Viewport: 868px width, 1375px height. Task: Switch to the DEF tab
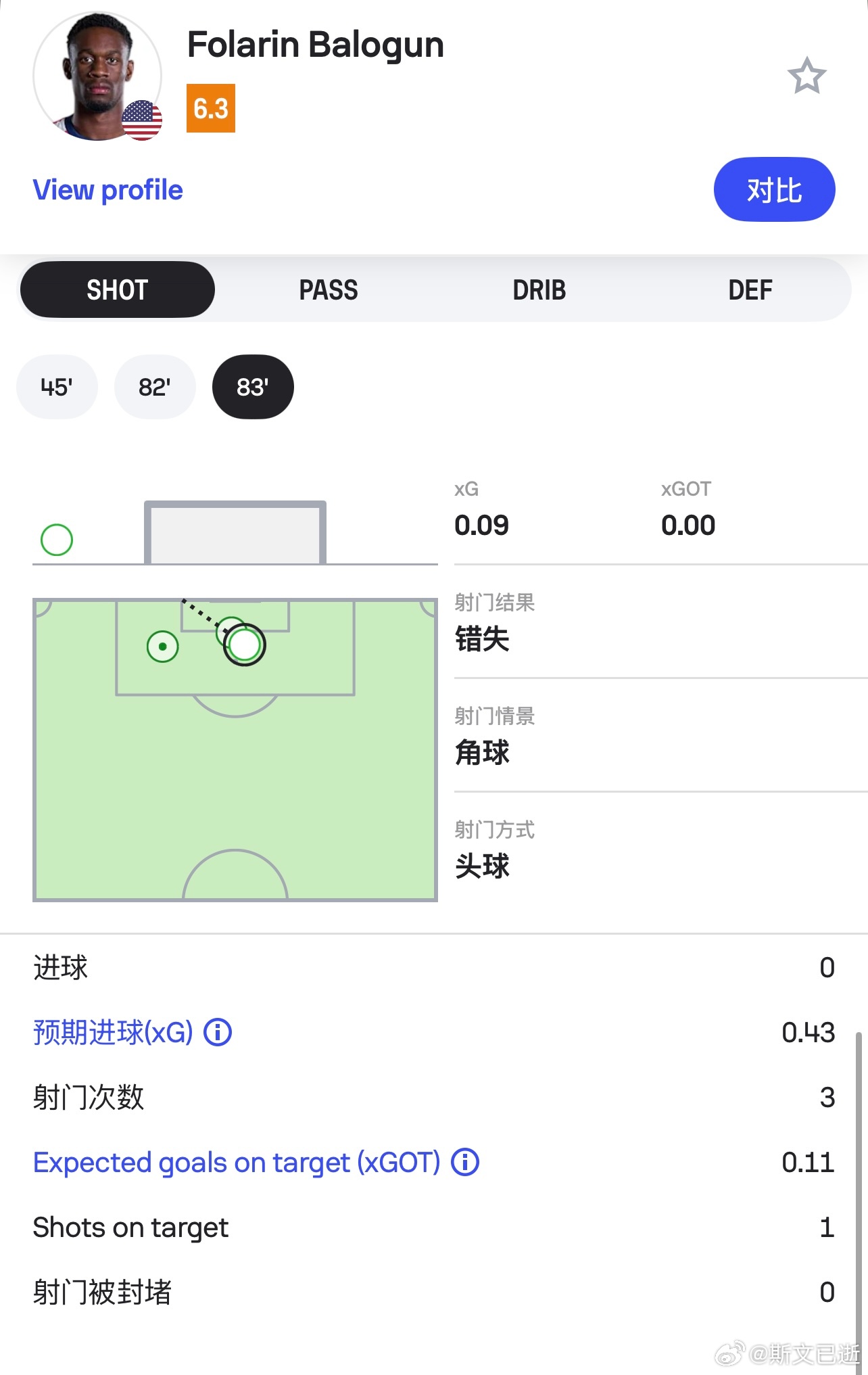(750, 289)
